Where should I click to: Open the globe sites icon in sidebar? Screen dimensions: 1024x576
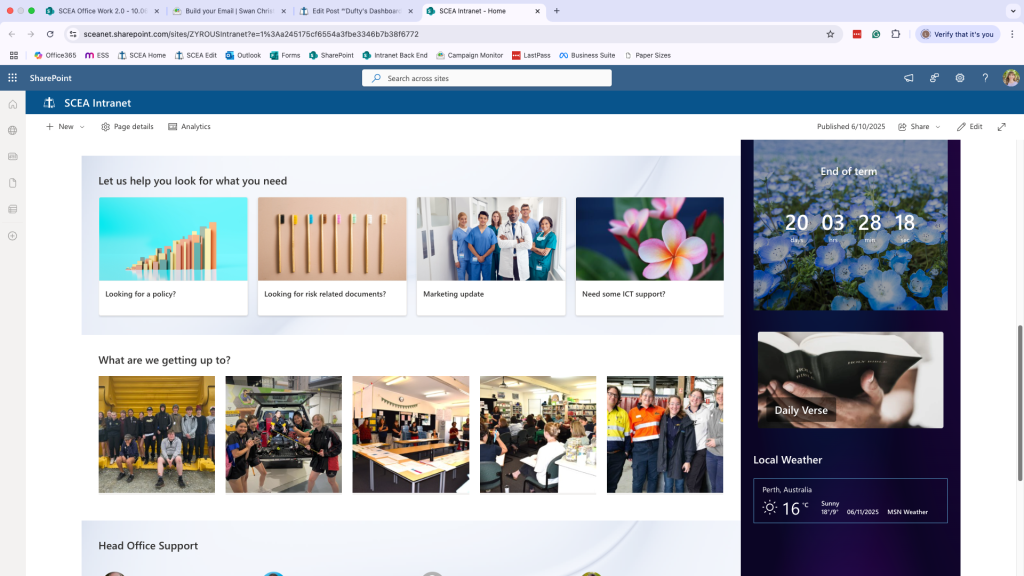12,131
